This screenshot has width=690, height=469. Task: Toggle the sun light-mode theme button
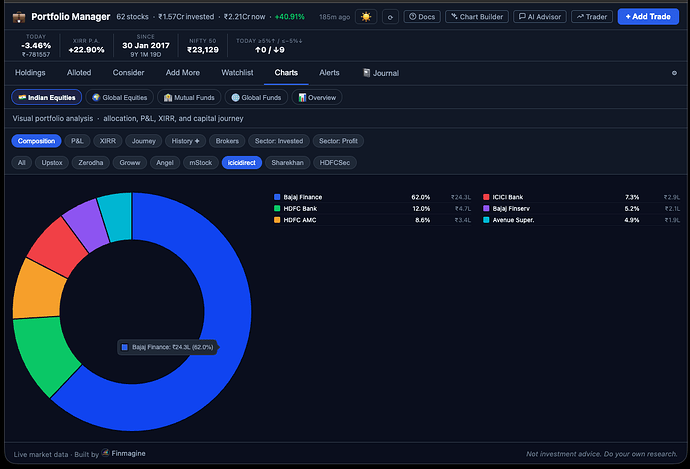click(366, 17)
